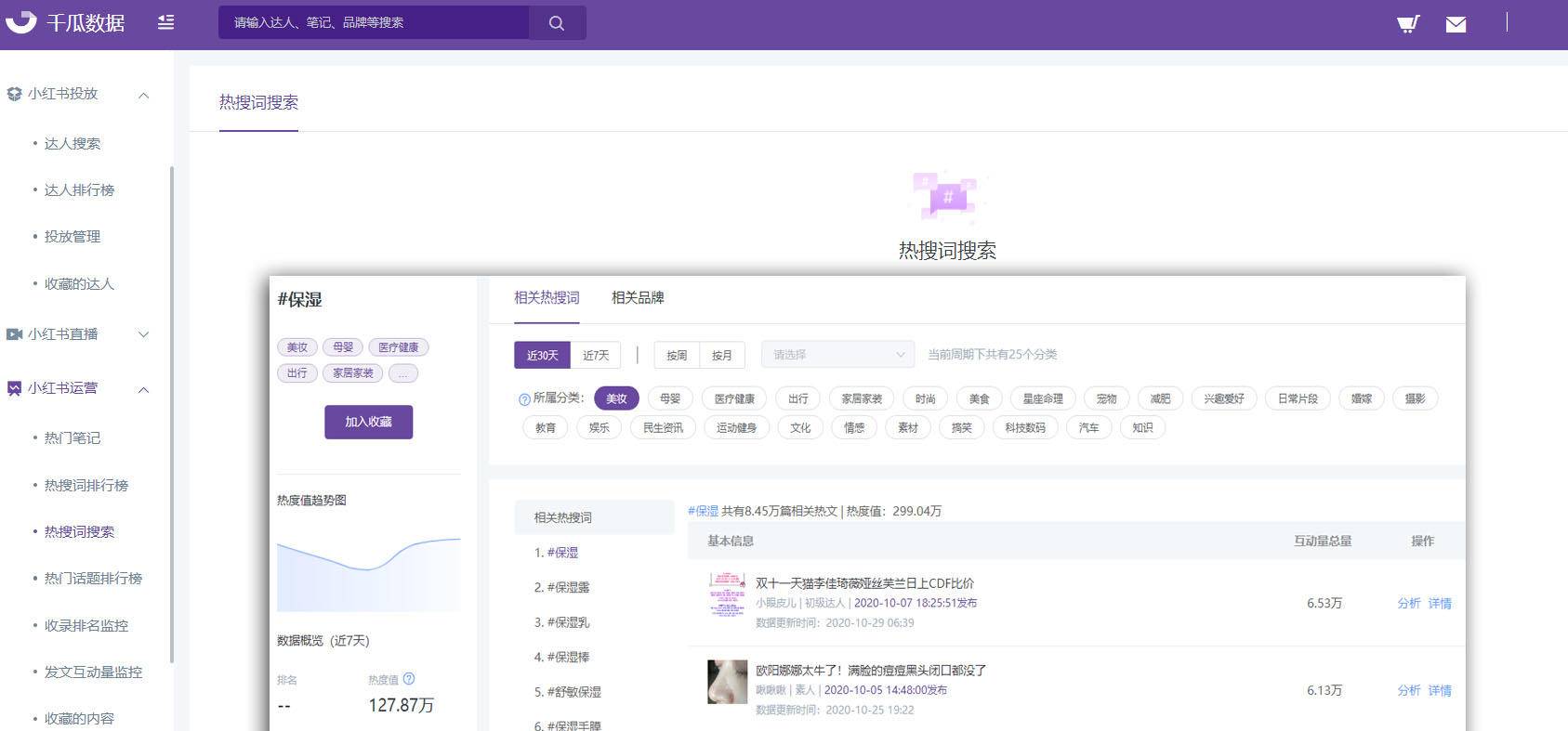1568x731 pixels.
Task: Select the 科技数码 category filter chip
Action: tap(1025, 428)
